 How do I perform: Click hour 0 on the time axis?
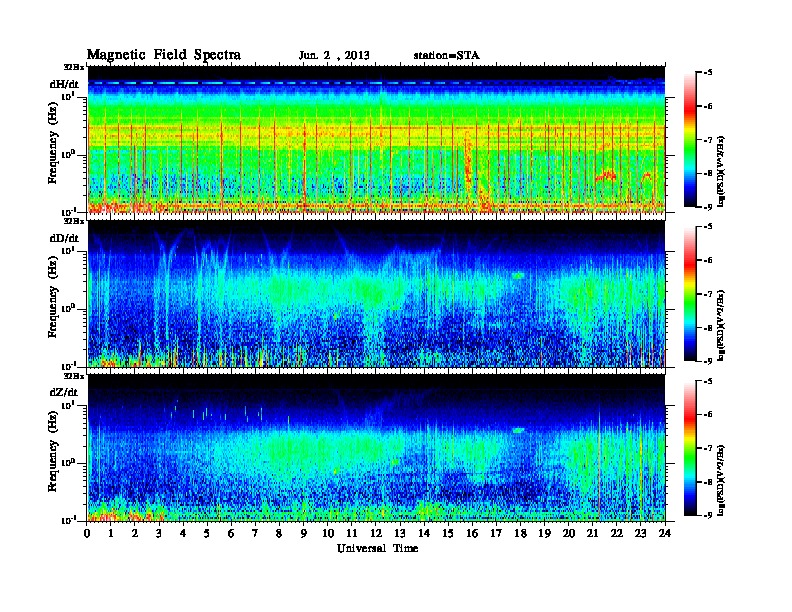pos(87,533)
